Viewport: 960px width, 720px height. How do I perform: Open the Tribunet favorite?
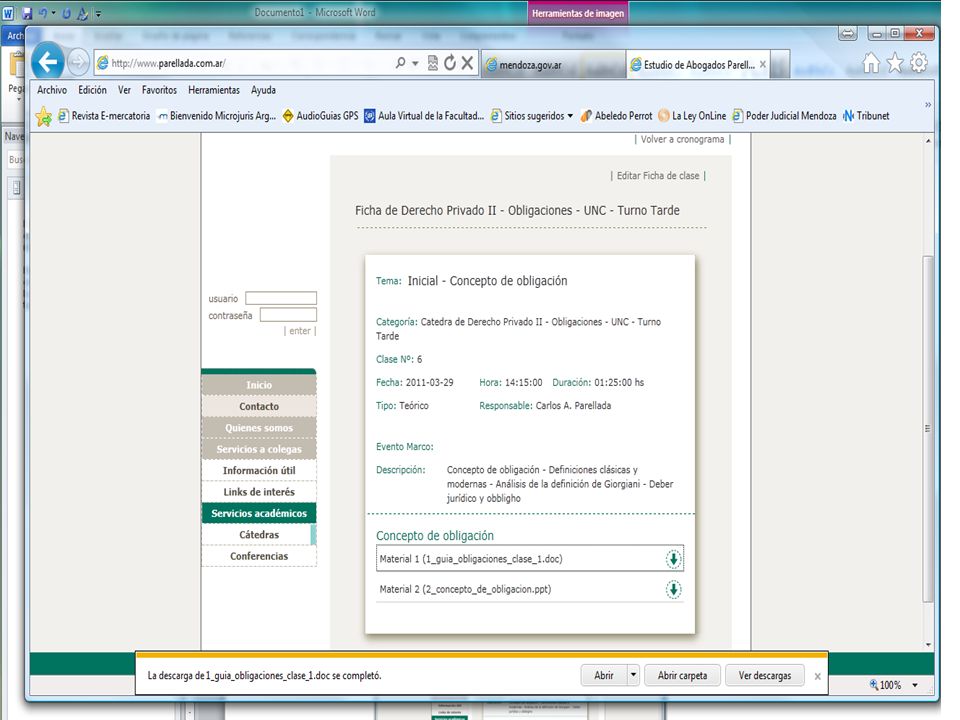tap(866, 116)
